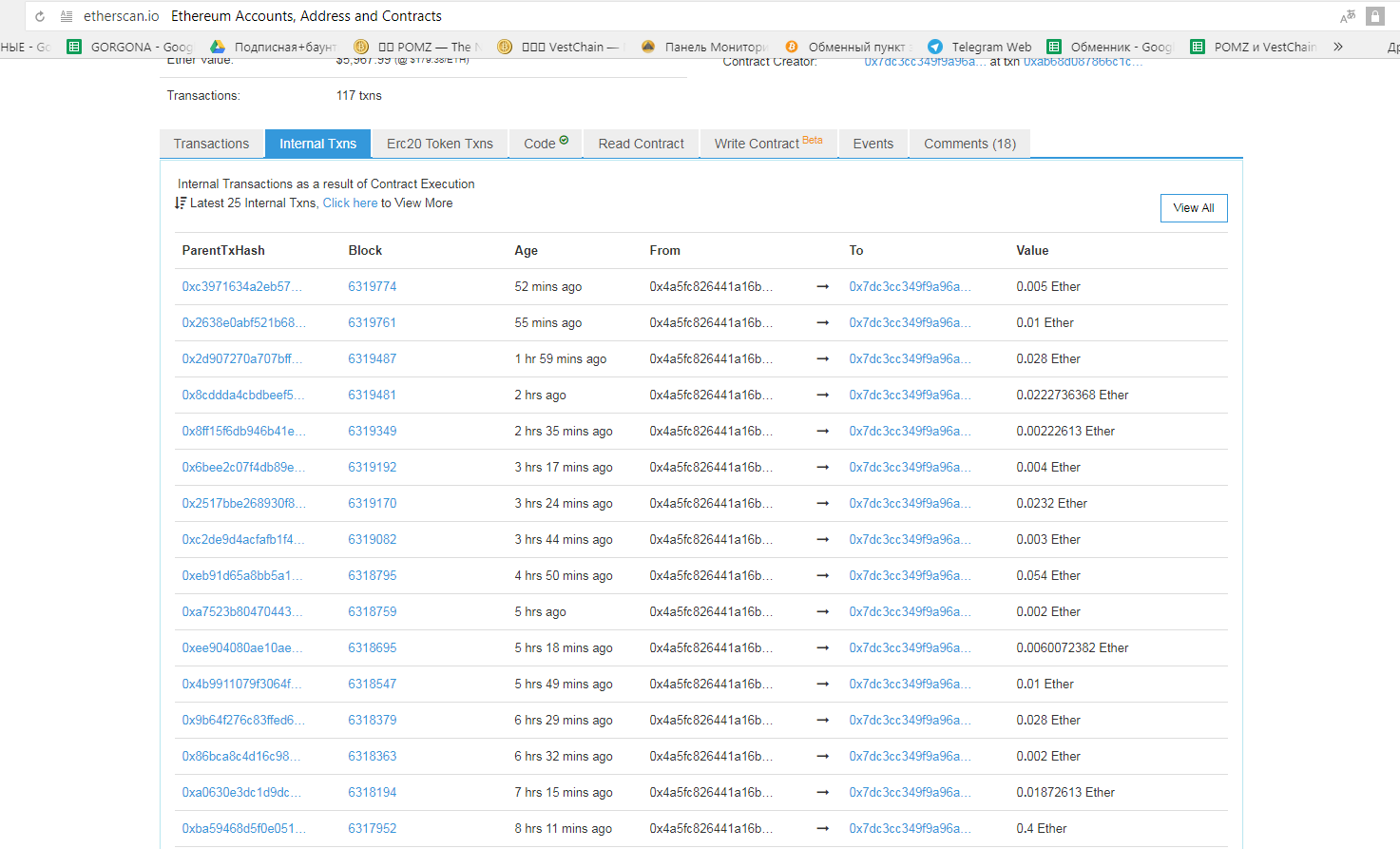Screen dimensions: 1400x849
Task: Click the 'ParentTxHash' column header
Action: tap(223, 250)
